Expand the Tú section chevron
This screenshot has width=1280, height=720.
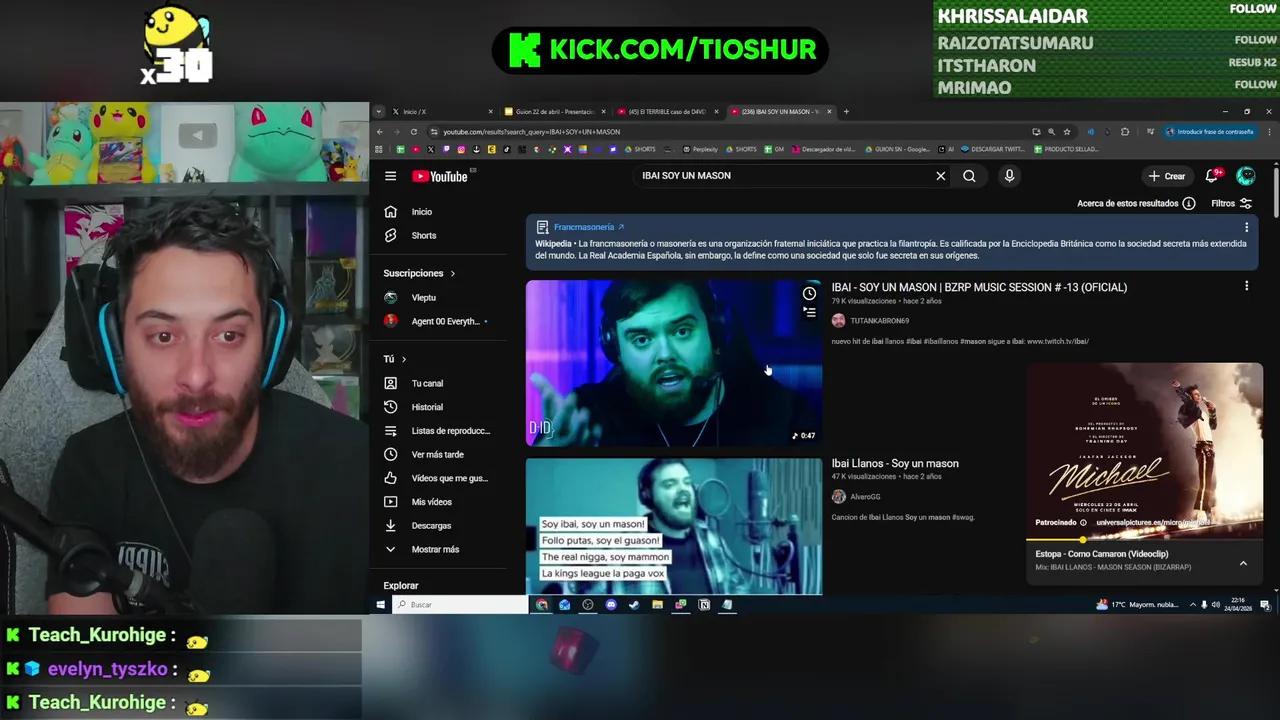coord(404,359)
